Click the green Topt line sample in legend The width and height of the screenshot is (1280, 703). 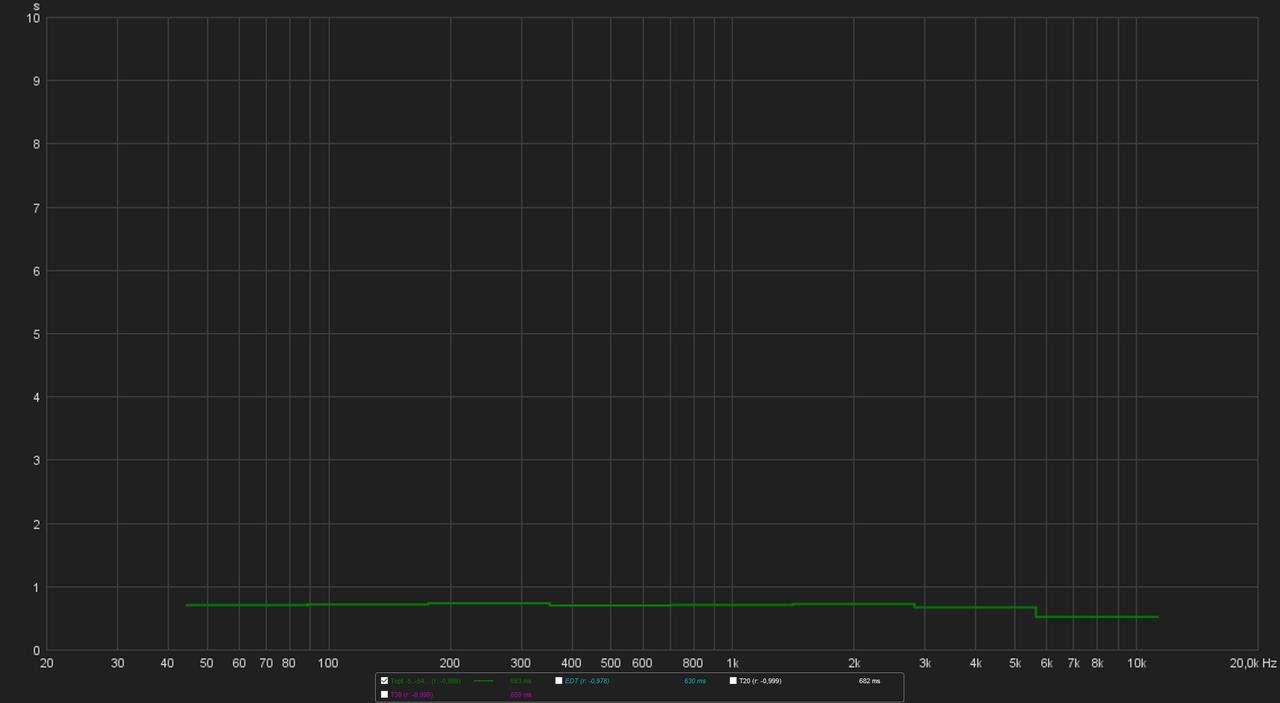click(484, 681)
